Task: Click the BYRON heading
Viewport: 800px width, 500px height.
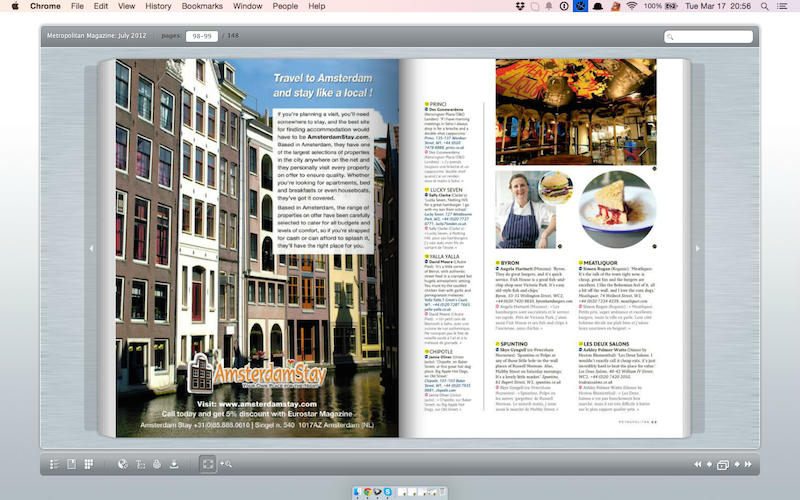Action: 509,263
